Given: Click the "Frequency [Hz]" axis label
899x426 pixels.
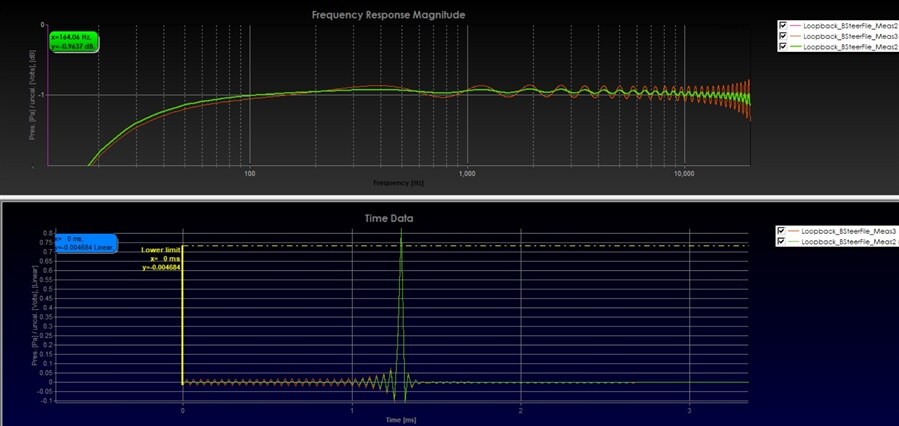Looking at the screenshot, I should click(398, 183).
